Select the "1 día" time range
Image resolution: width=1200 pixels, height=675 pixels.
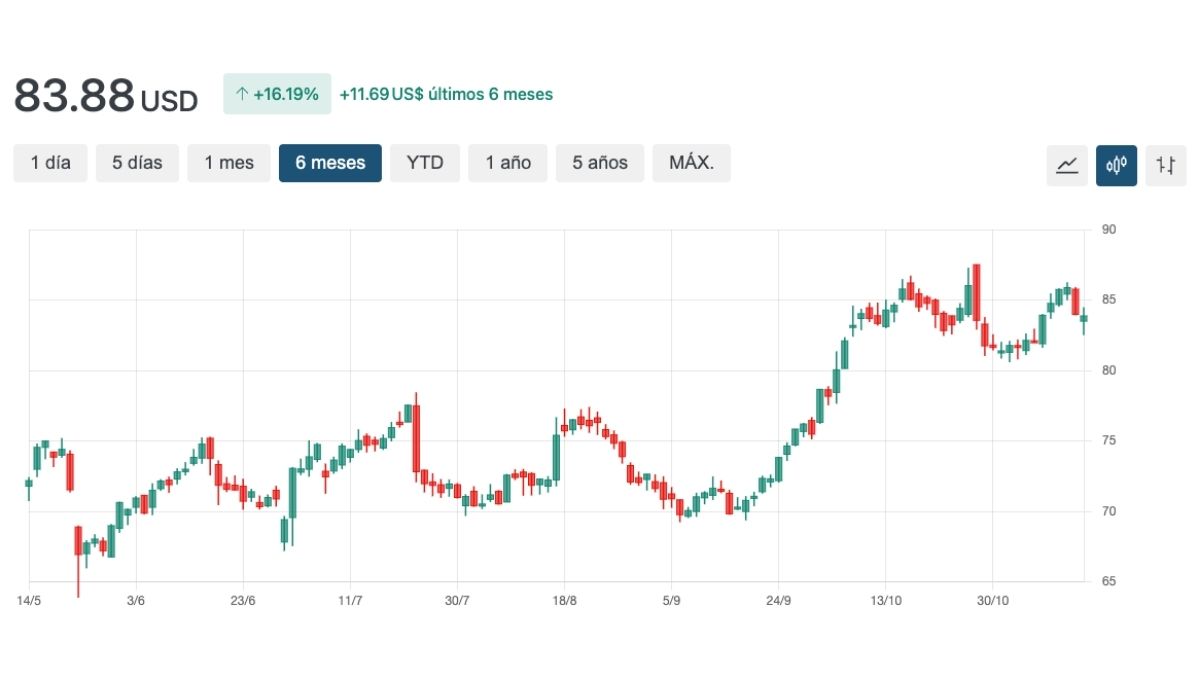[x=50, y=162]
